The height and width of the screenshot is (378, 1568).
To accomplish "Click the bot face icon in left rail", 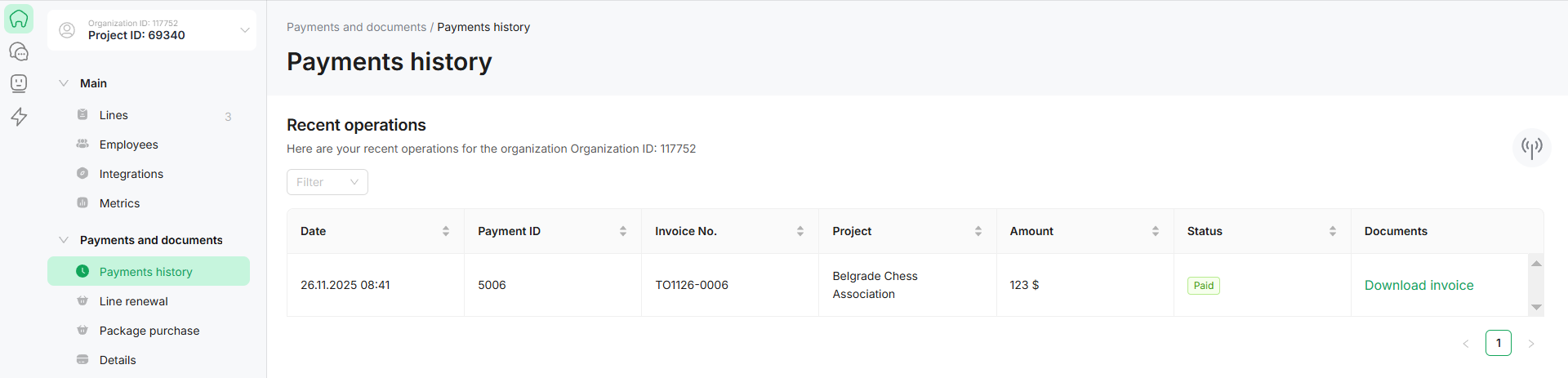I will click(19, 83).
